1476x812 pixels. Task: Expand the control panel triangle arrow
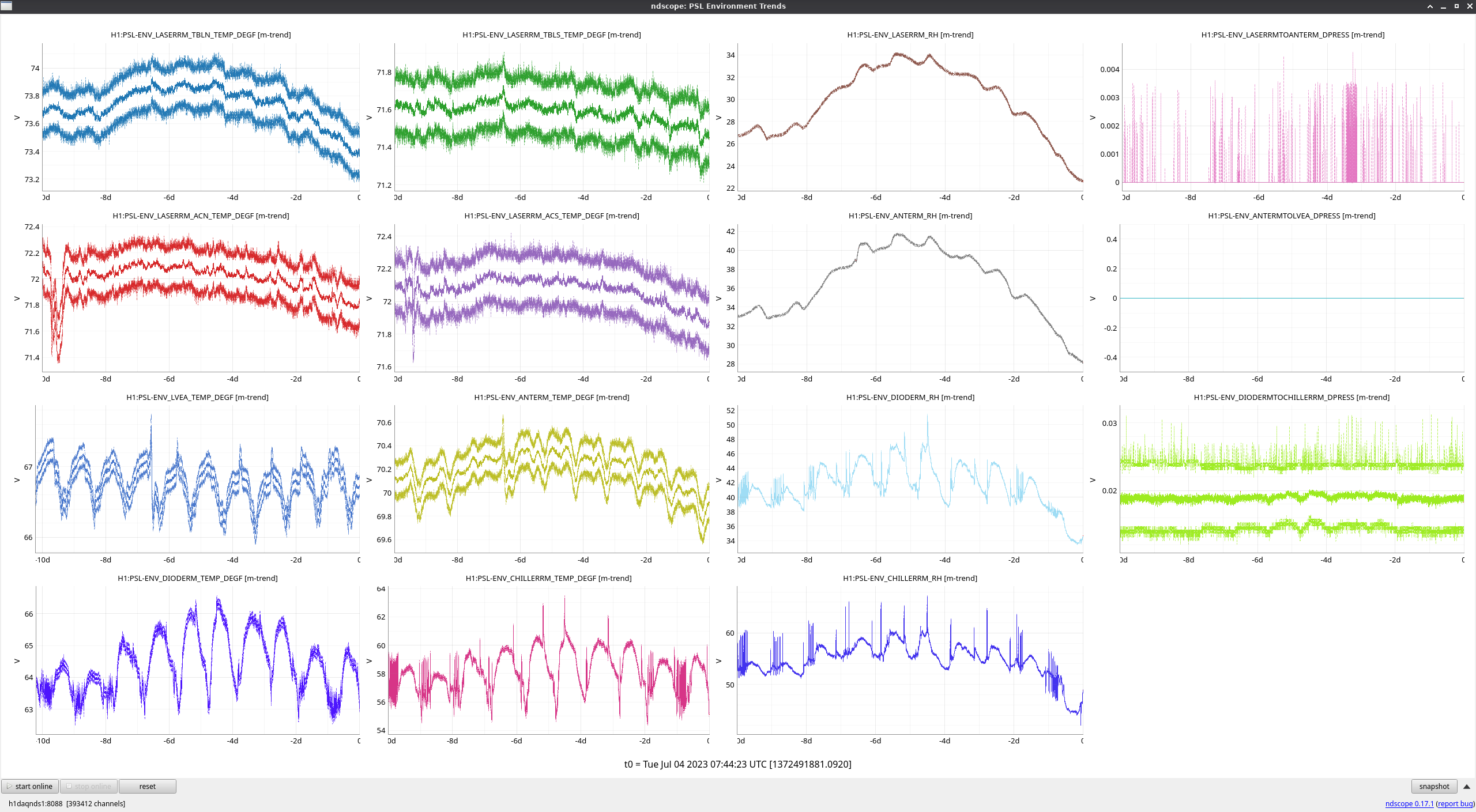click(x=1467, y=786)
